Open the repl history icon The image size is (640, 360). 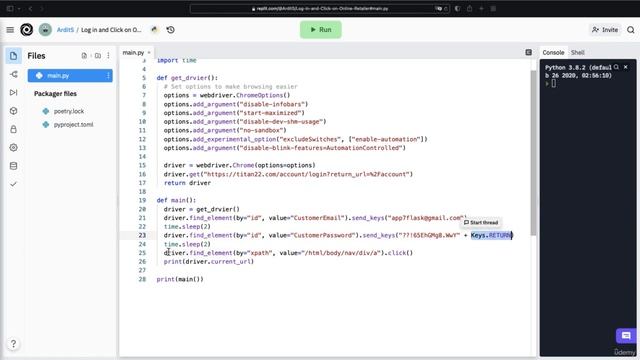tap(171, 30)
